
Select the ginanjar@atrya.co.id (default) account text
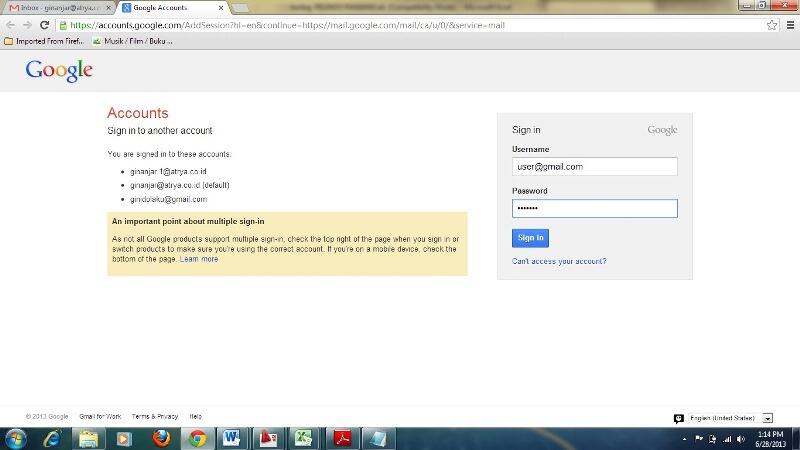(x=180, y=185)
